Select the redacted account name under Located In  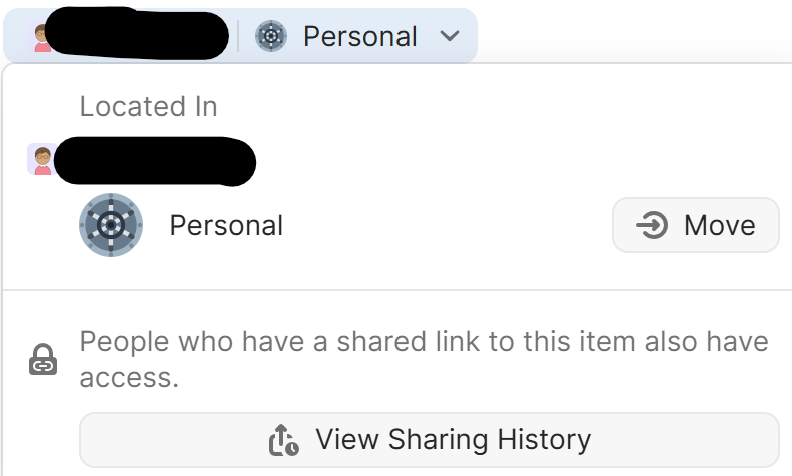click(x=155, y=161)
